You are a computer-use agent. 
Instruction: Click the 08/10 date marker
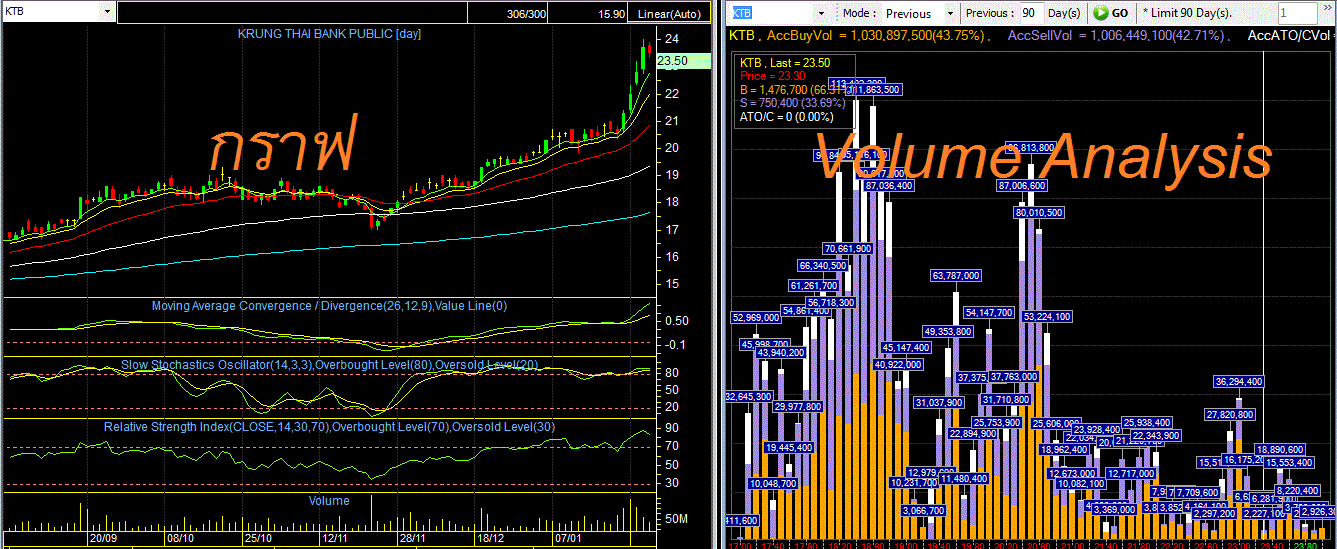point(180,537)
